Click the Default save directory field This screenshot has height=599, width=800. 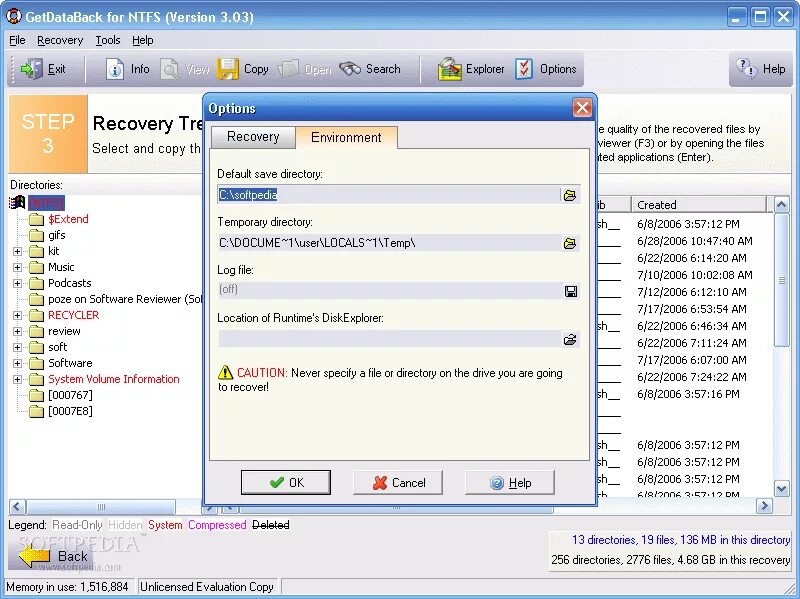(389, 195)
